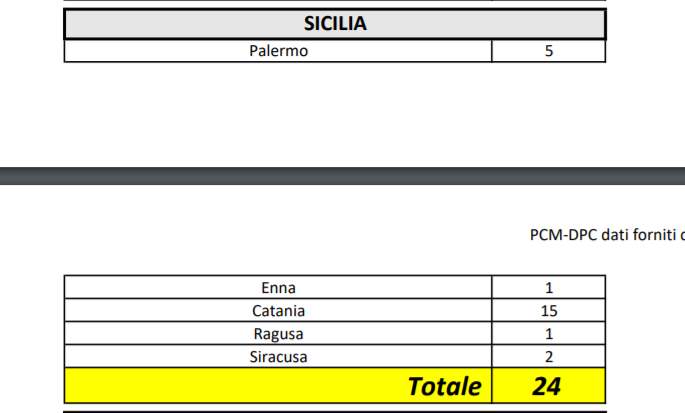
Task: Click the total value 24
Action: point(547,386)
